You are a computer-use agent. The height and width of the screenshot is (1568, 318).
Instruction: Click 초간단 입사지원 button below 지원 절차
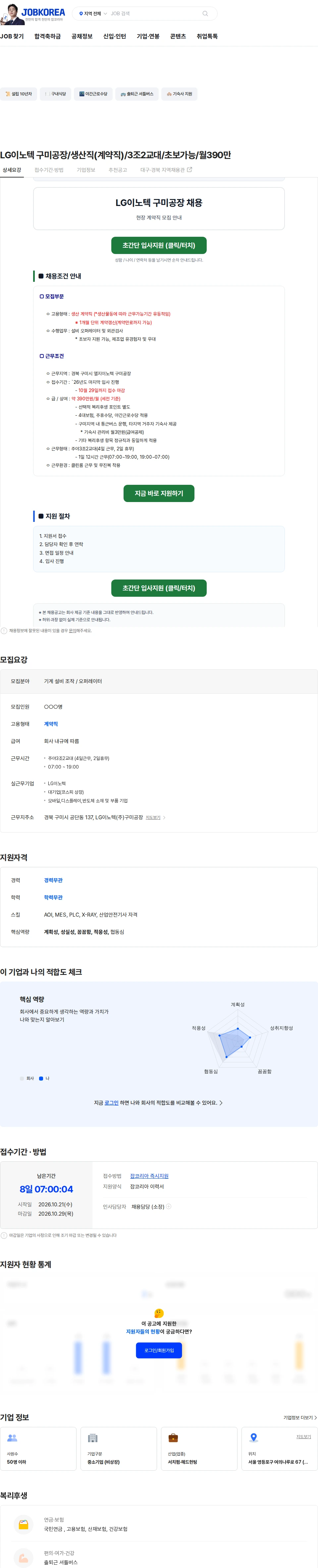[158, 588]
